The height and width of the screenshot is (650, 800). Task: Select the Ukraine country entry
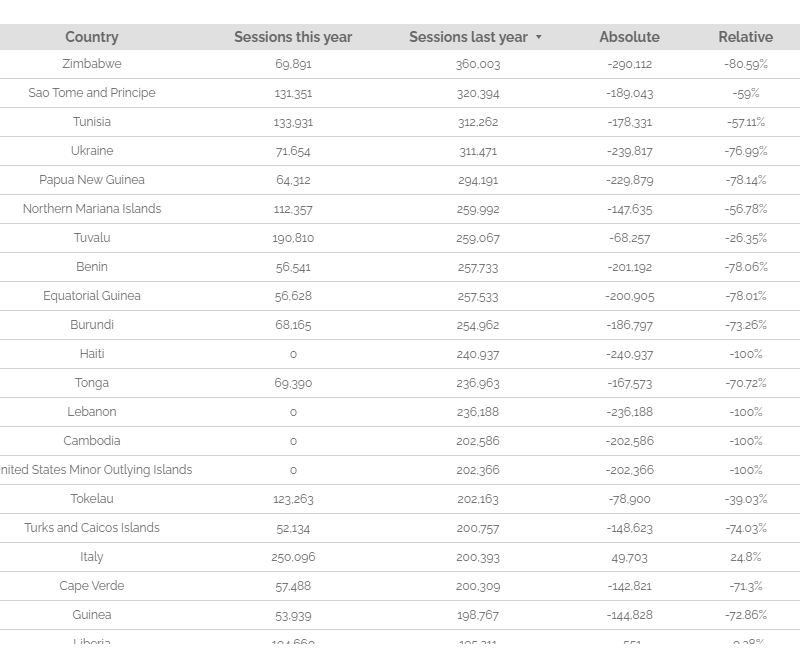[91, 151]
